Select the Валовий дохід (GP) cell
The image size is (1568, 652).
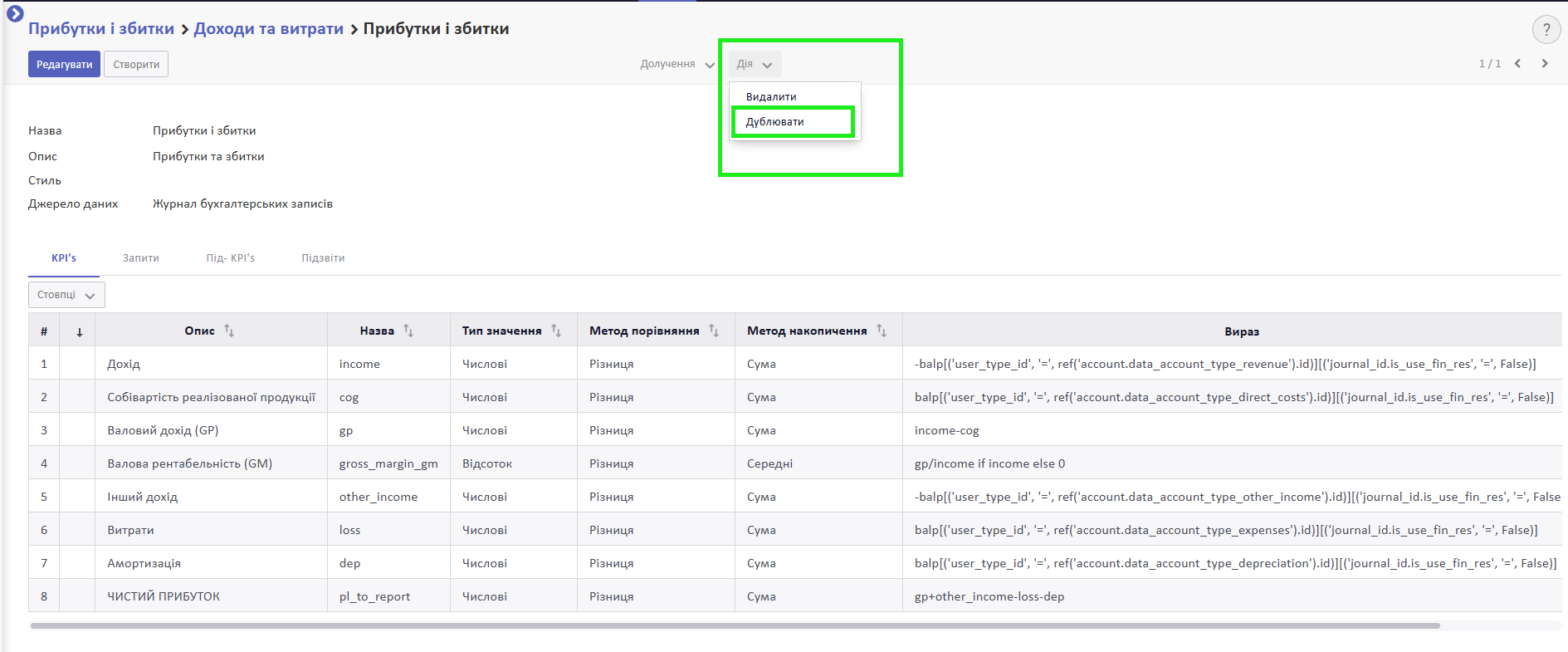211,430
